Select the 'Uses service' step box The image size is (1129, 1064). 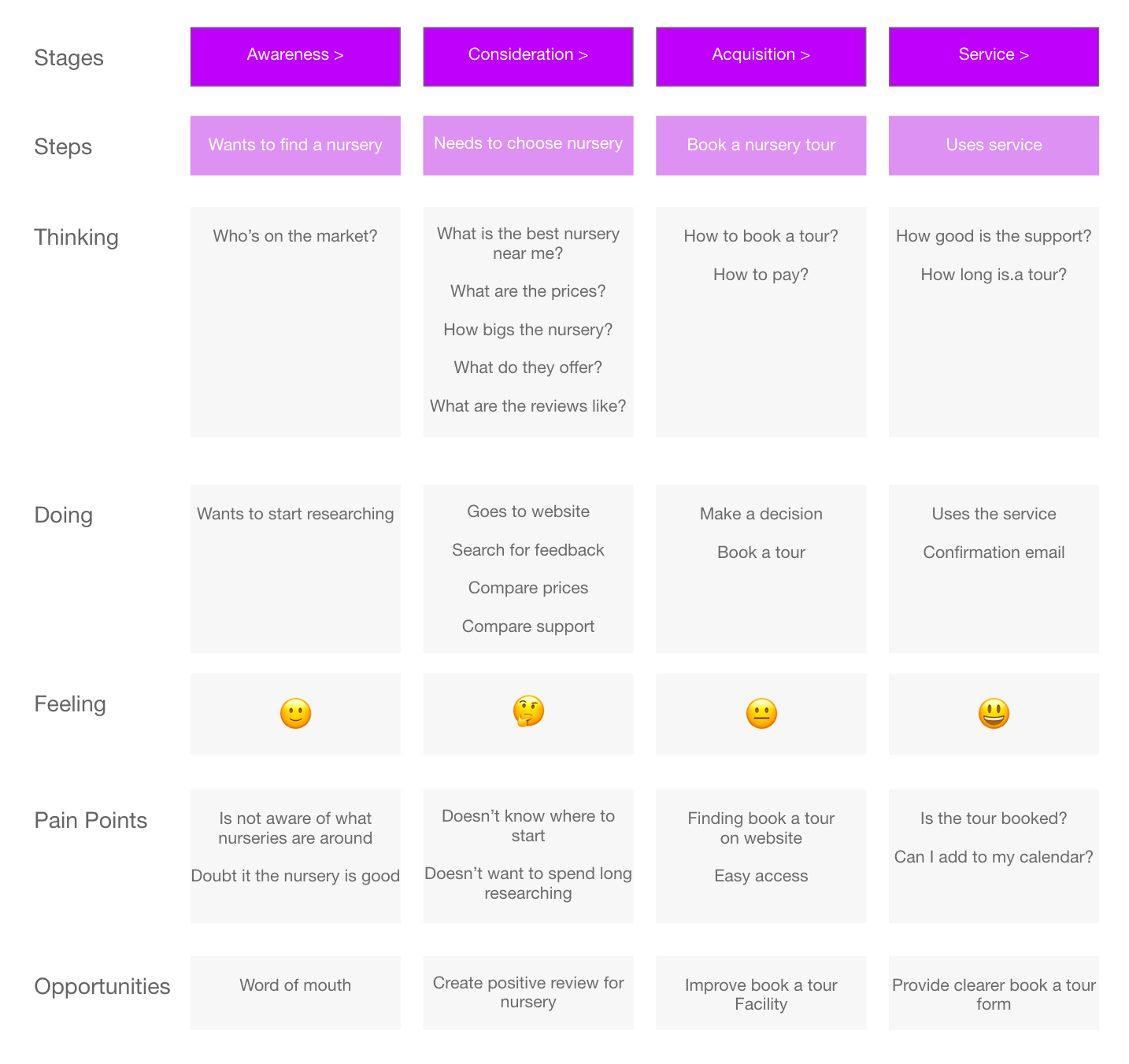point(994,146)
